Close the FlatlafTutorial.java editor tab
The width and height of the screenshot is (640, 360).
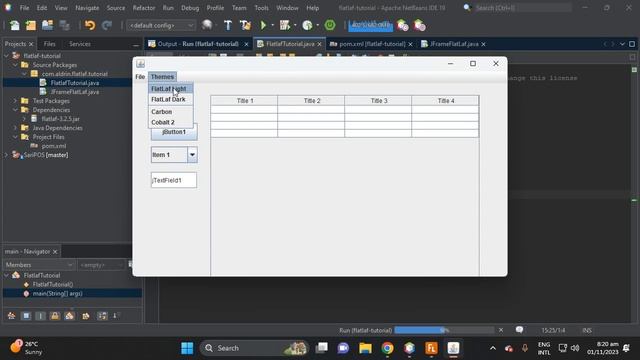tap(320, 44)
